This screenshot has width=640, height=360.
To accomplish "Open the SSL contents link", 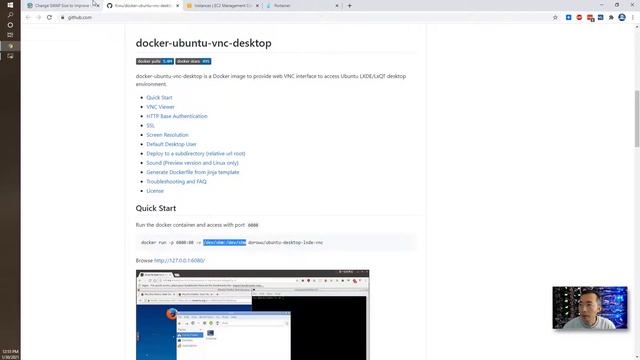I will click(150, 126).
